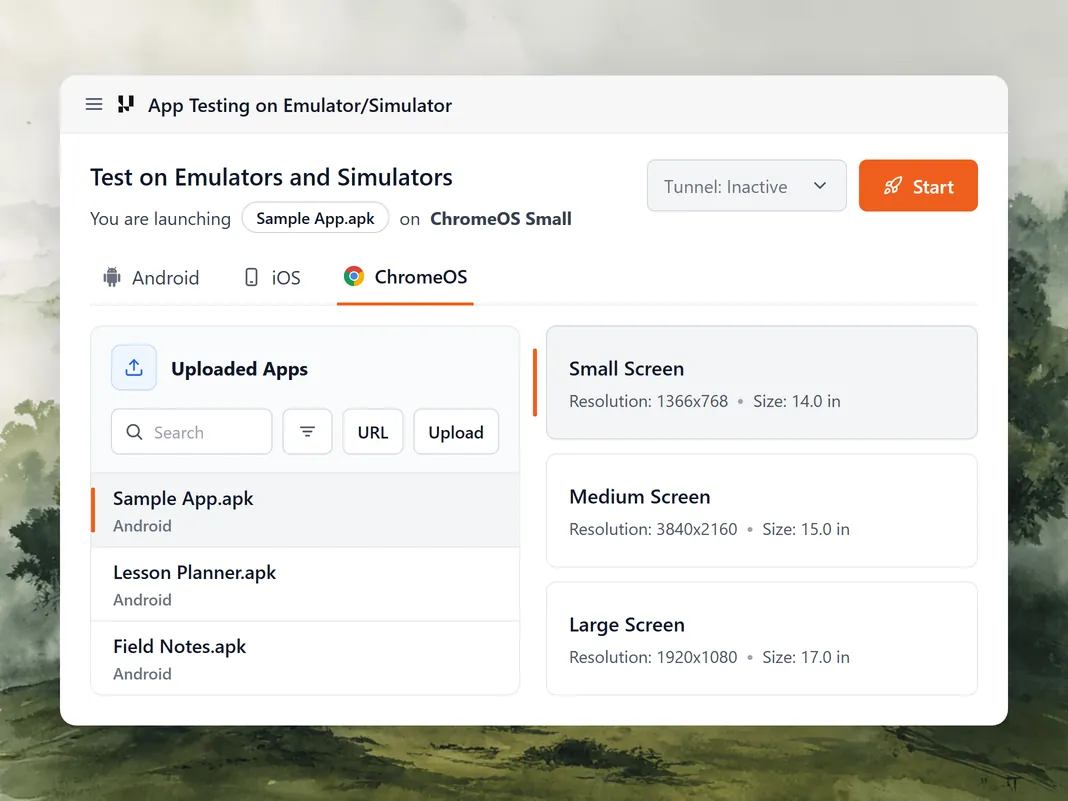Select the Large Screen option
Image resolution: width=1068 pixels, height=801 pixels.
(x=761, y=639)
